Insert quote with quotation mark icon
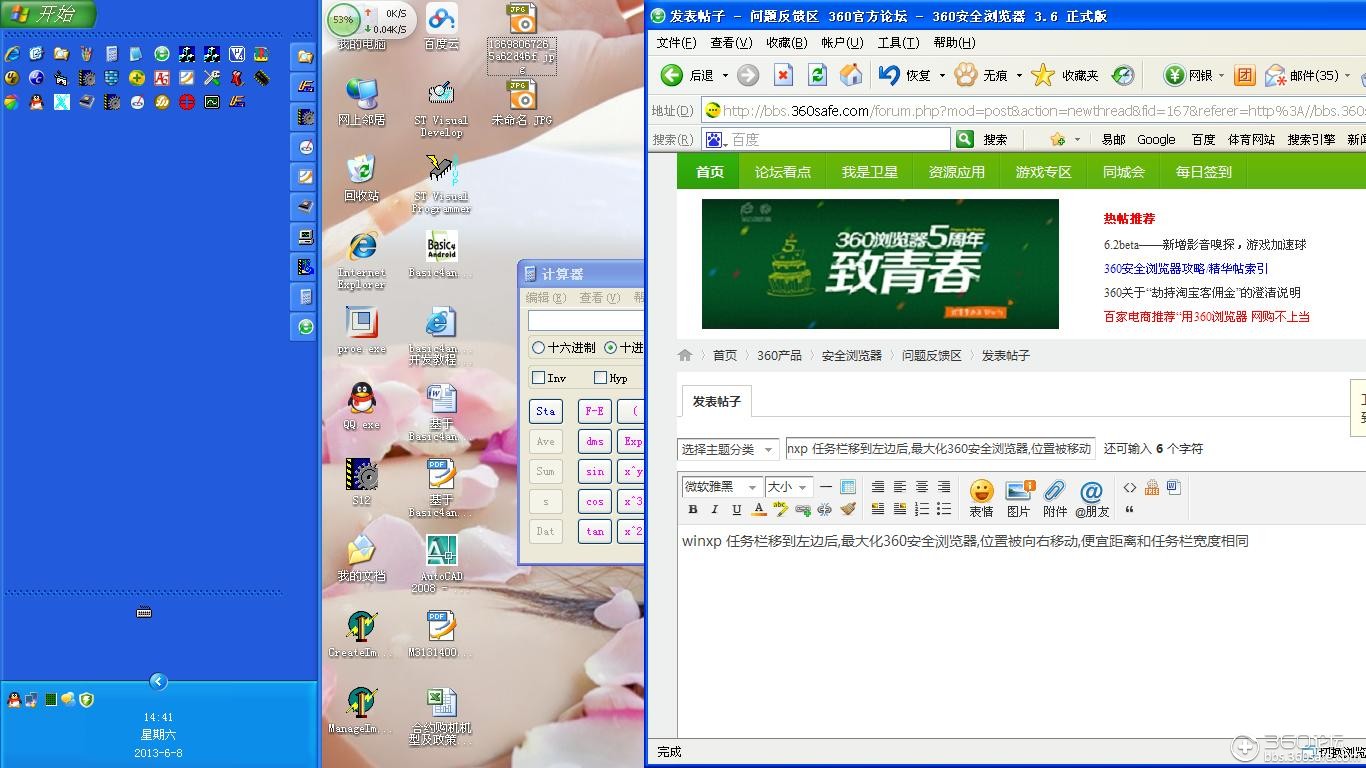 pyautogui.click(x=1129, y=510)
